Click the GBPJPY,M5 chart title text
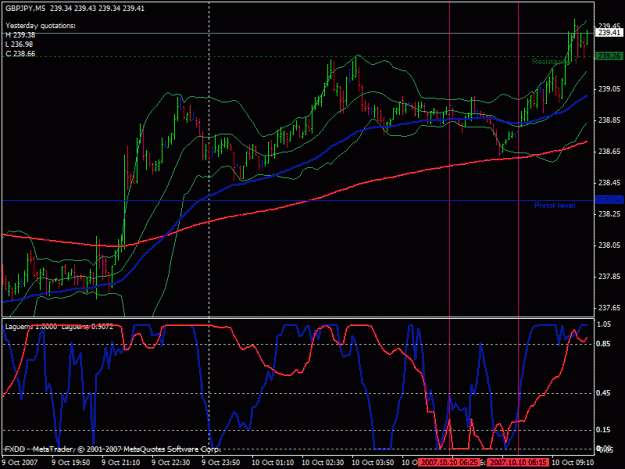Viewport: 625px width, 469px height. 75,8
